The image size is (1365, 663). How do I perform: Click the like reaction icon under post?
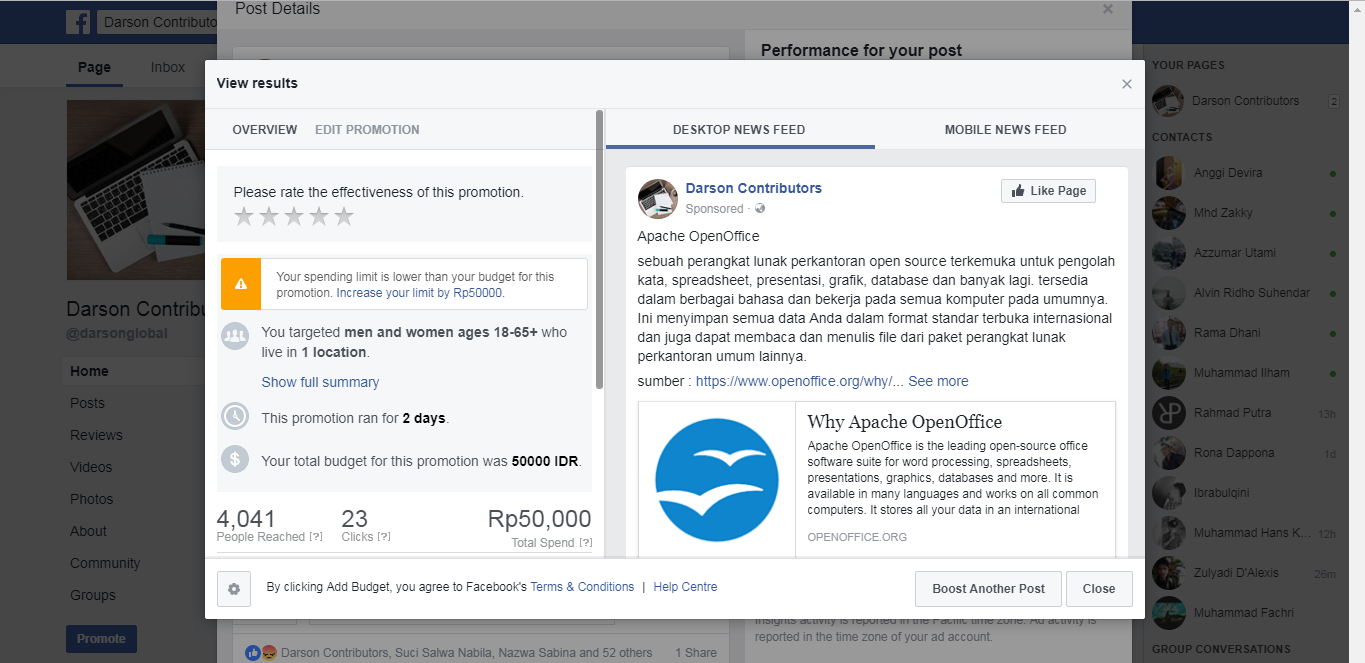pos(253,653)
